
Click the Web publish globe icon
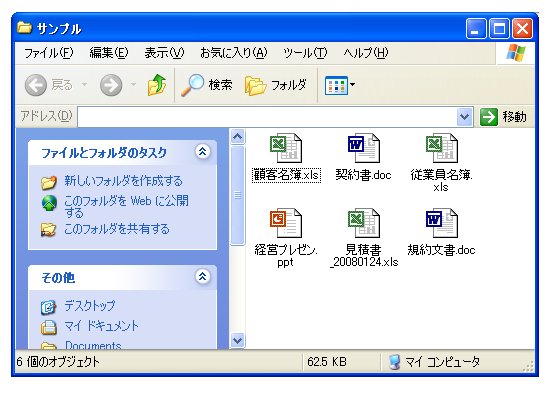point(49,203)
